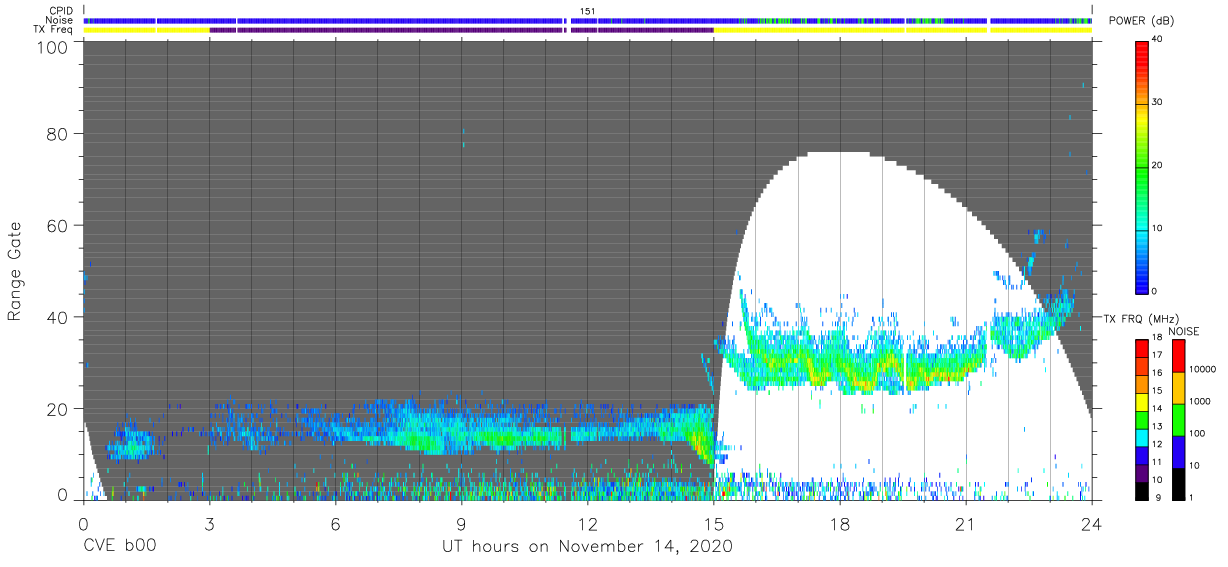Click the NOISE legend title
This screenshot has width=1228, height=567.
tap(1184, 331)
